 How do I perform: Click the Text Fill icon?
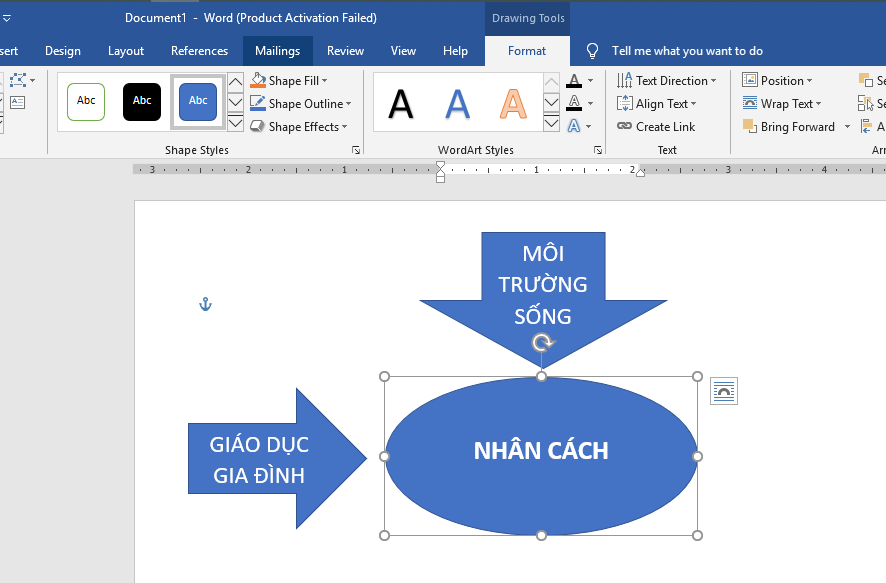[x=574, y=81]
